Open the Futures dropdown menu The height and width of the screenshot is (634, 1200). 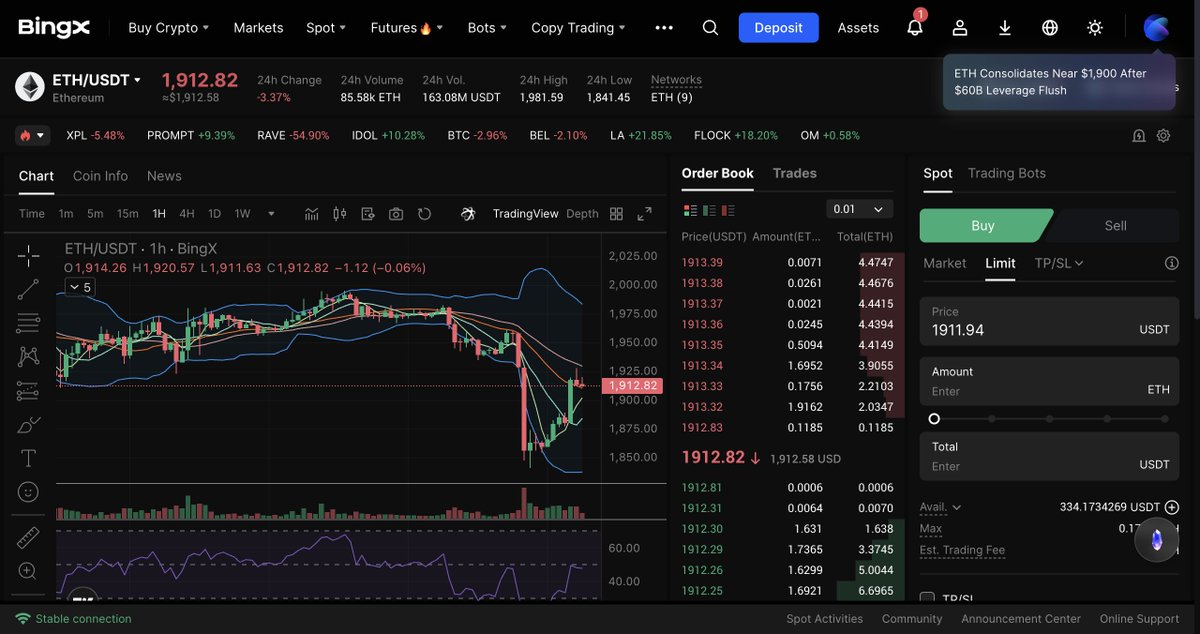(407, 28)
